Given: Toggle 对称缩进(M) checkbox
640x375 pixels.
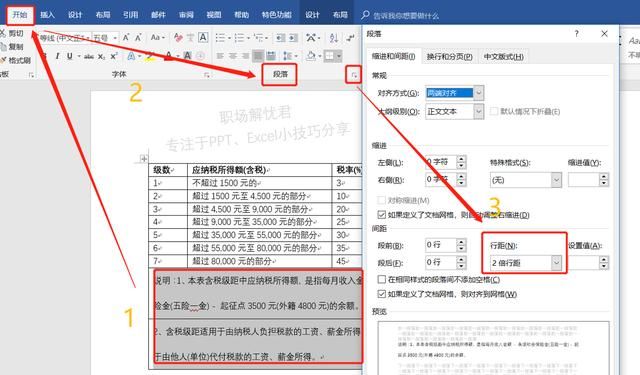Looking at the screenshot, I should tap(381, 200).
